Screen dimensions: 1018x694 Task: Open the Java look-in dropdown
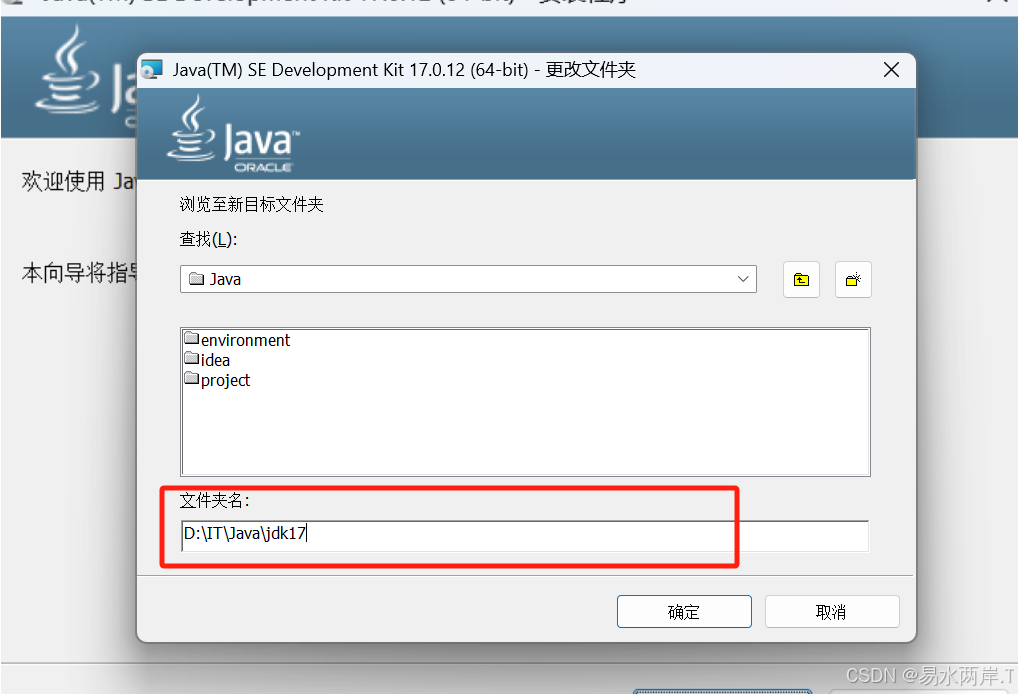tap(468, 279)
